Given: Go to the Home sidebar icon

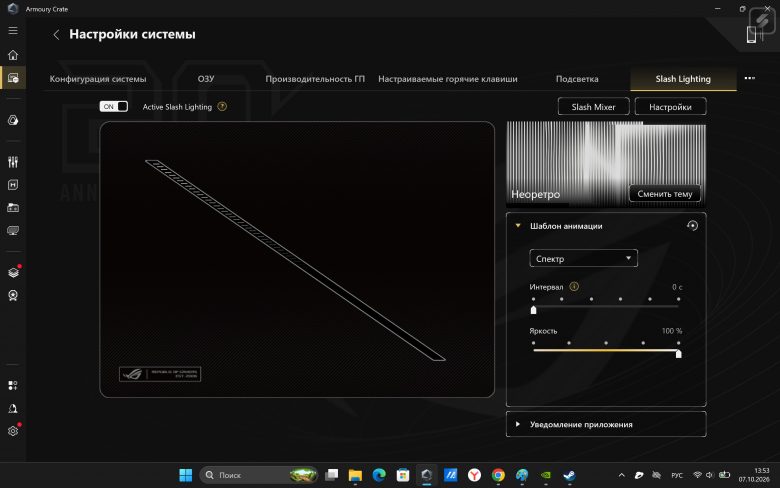Looking at the screenshot, I should click(x=13, y=55).
